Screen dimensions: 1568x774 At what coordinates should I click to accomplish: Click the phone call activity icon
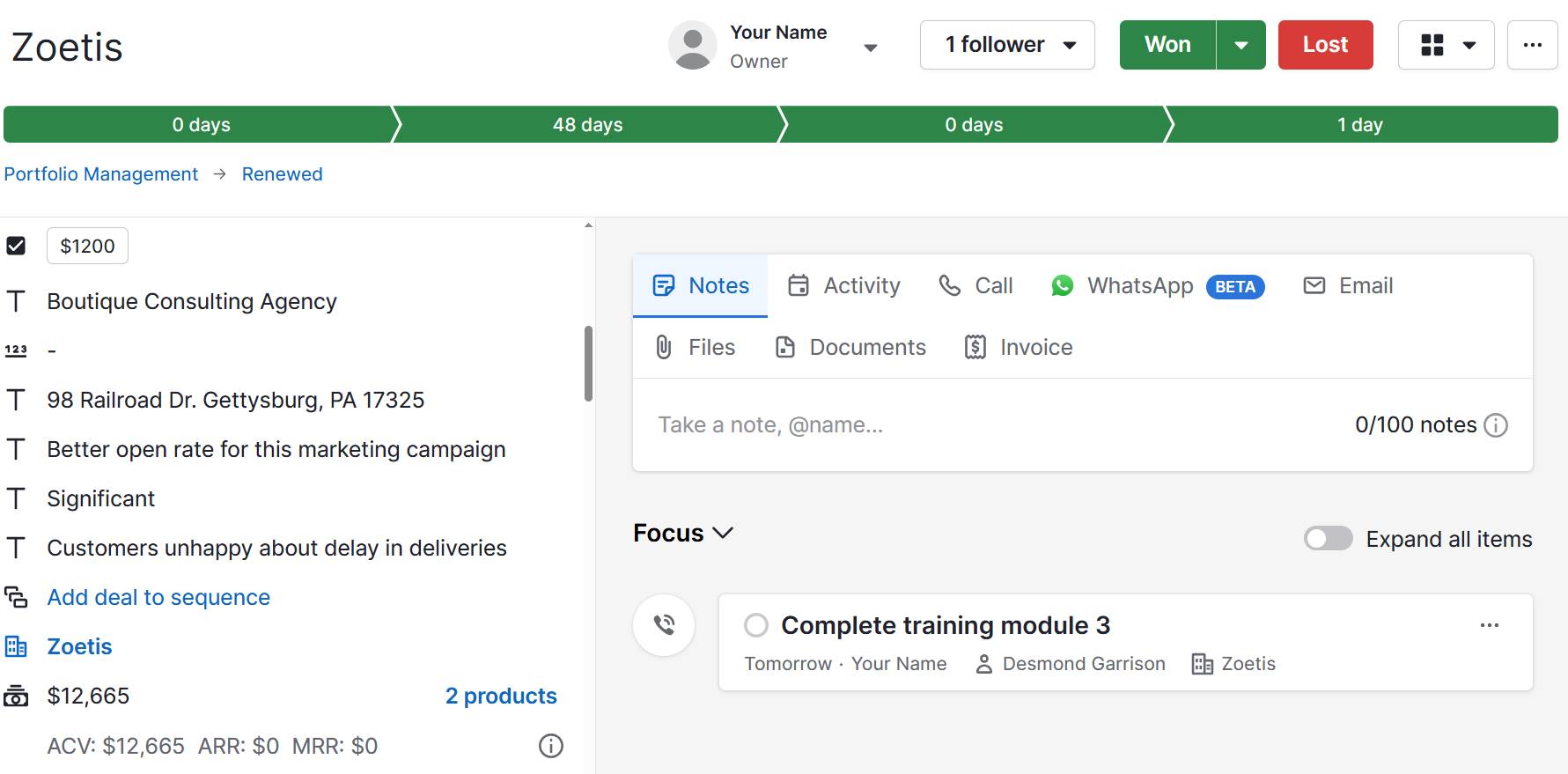pyautogui.click(x=664, y=625)
